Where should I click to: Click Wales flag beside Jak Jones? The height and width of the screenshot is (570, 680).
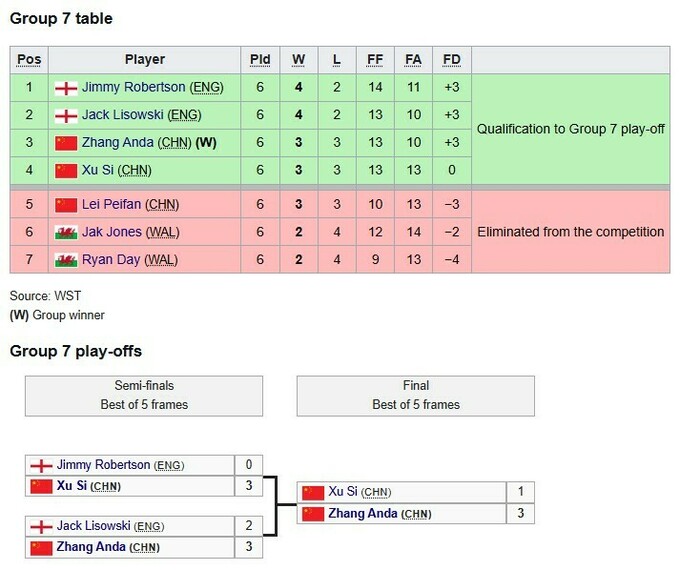pyautogui.click(x=66, y=232)
